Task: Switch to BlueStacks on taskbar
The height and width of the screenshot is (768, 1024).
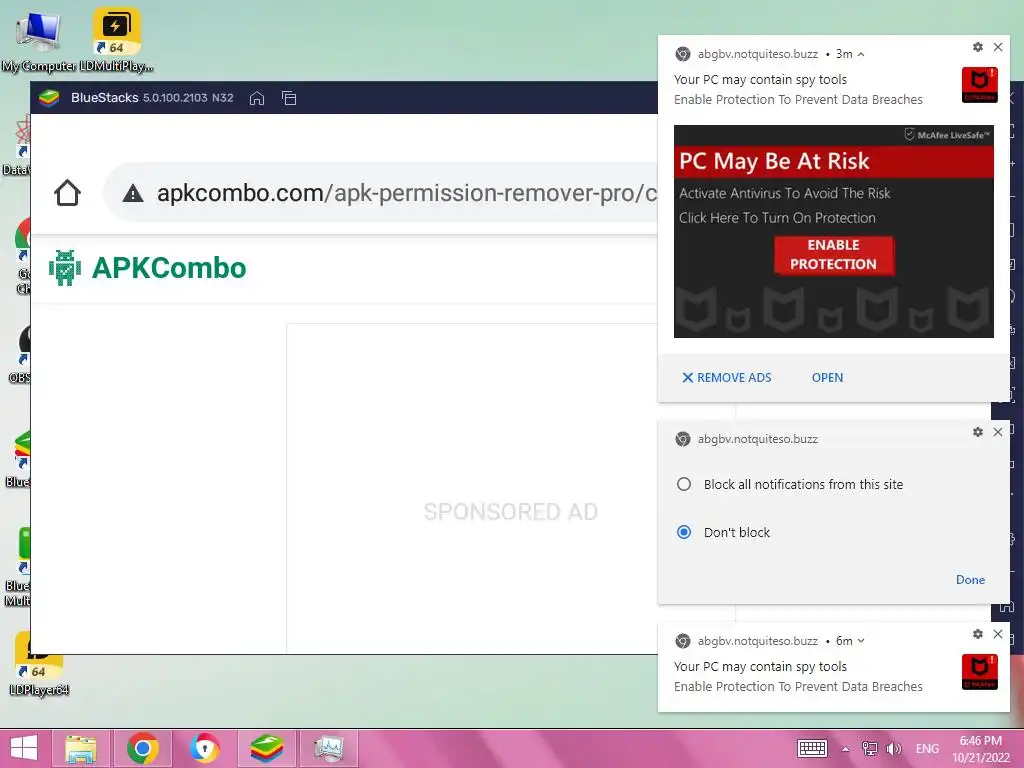Action: [x=266, y=748]
